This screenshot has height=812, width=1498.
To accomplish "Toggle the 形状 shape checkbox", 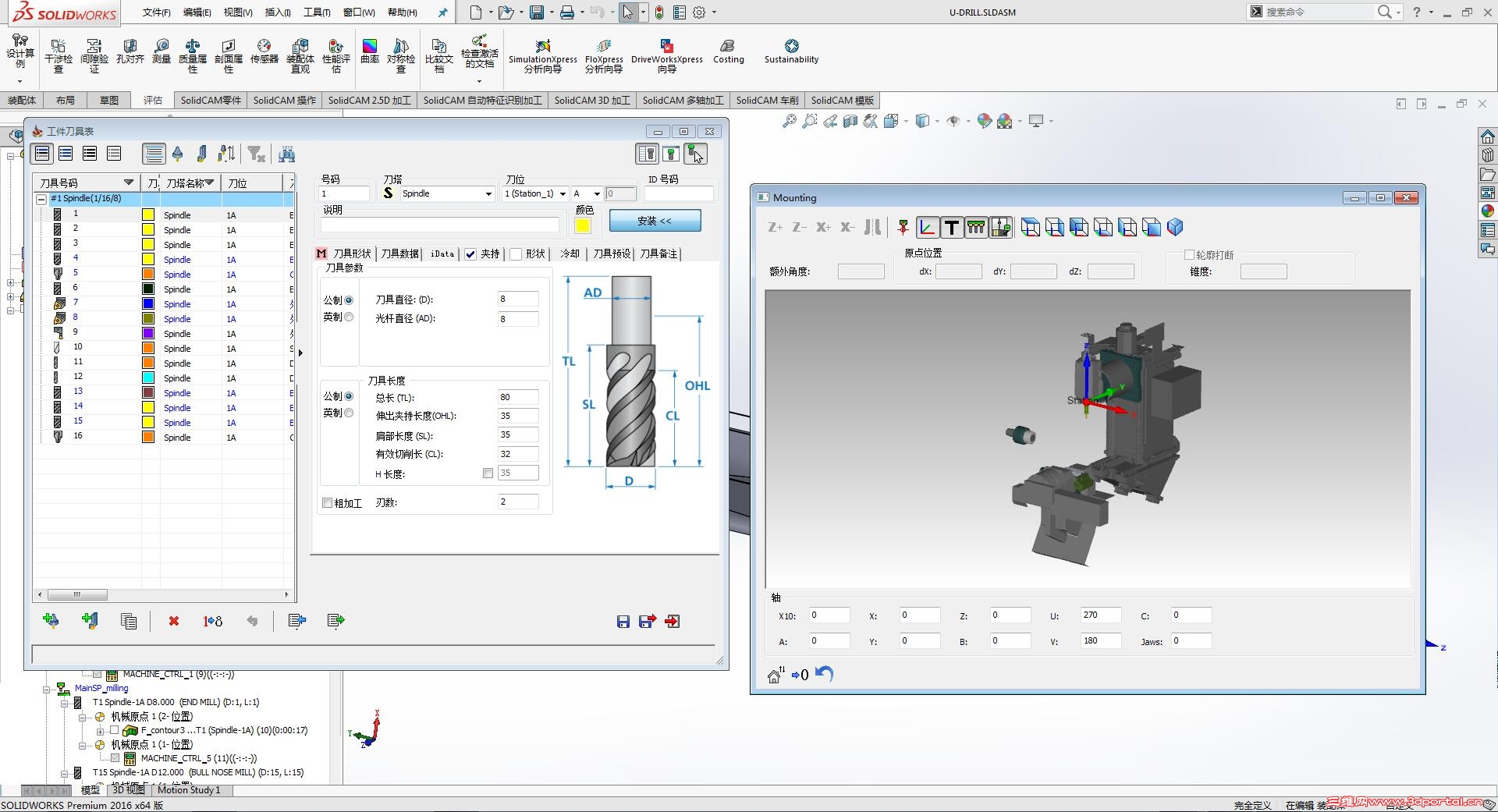I will tap(516, 254).
